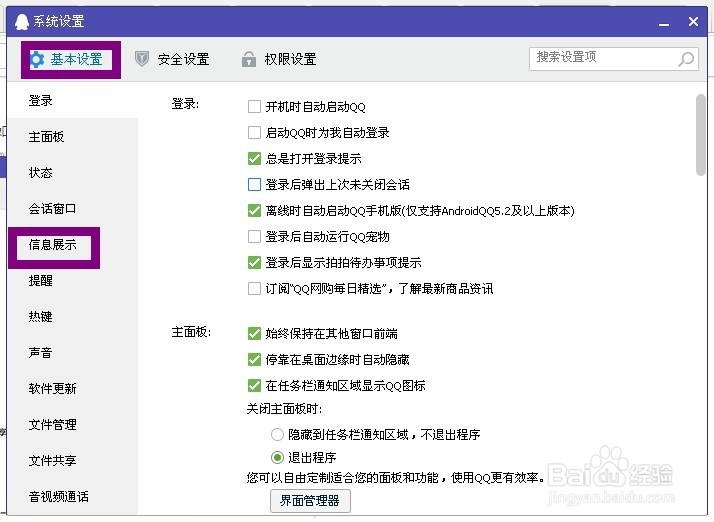Open 热键 settings in sidebar

tap(72, 317)
